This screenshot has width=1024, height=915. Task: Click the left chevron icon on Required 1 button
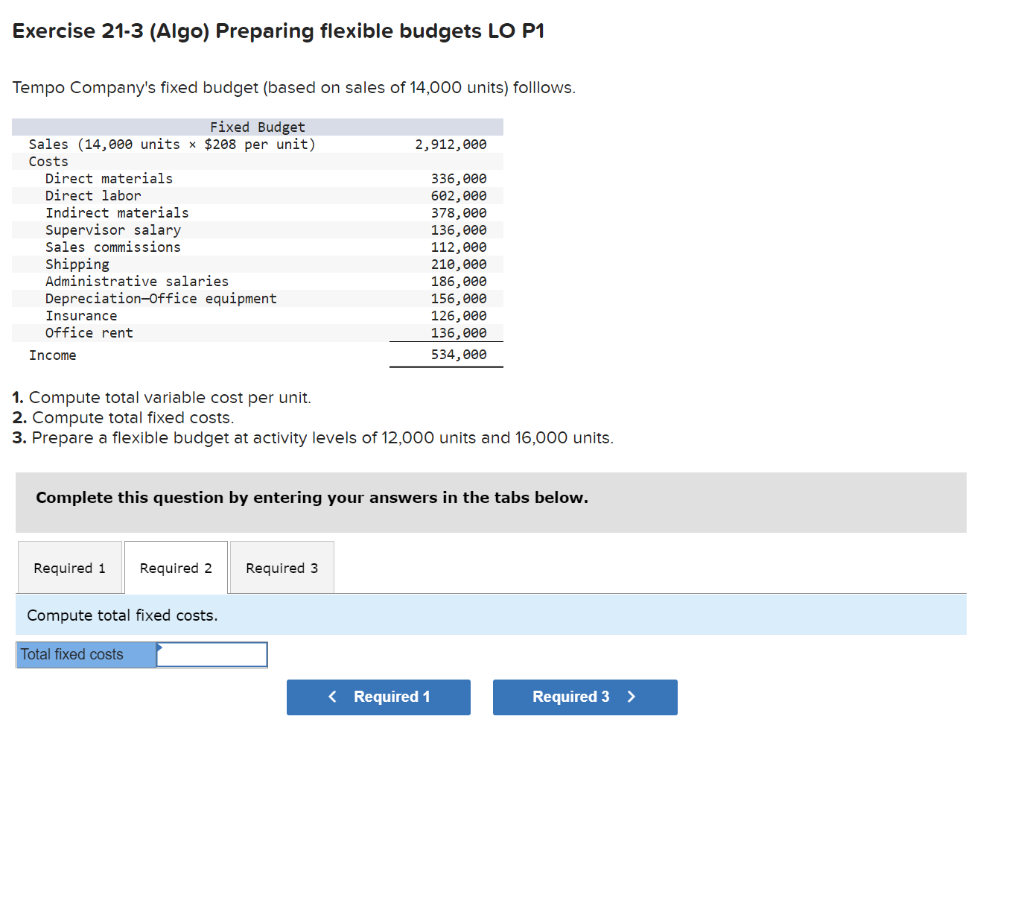[x=332, y=697]
